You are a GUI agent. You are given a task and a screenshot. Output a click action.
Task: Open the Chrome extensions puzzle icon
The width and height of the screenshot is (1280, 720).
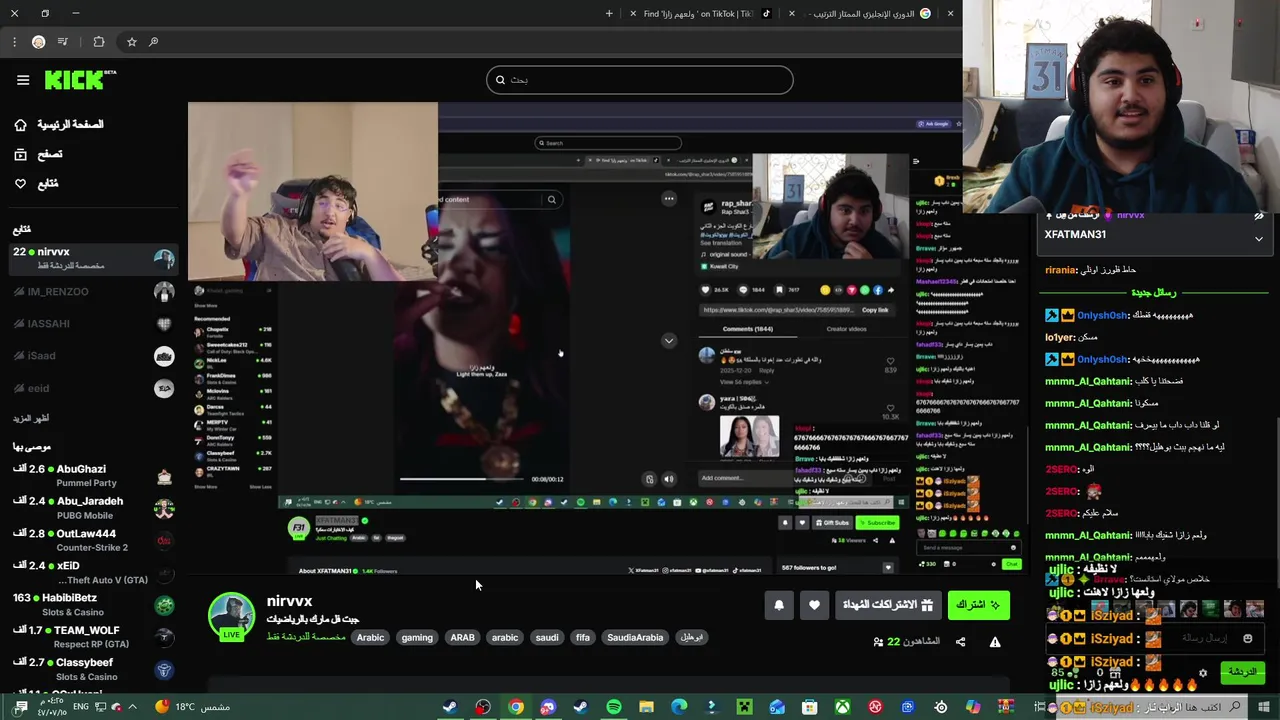[98, 42]
